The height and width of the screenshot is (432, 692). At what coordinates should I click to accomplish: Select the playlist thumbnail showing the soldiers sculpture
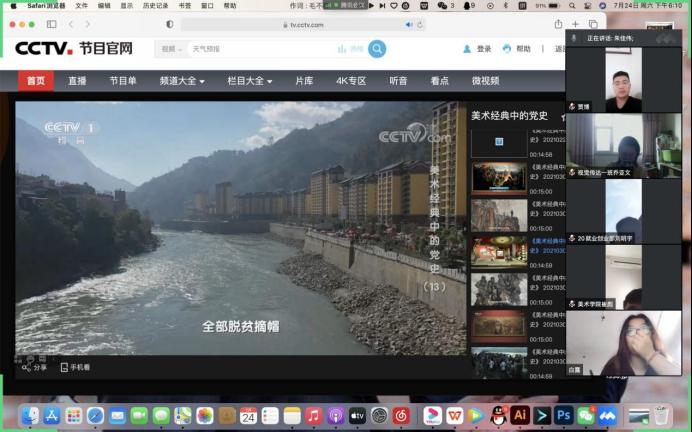(499, 289)
